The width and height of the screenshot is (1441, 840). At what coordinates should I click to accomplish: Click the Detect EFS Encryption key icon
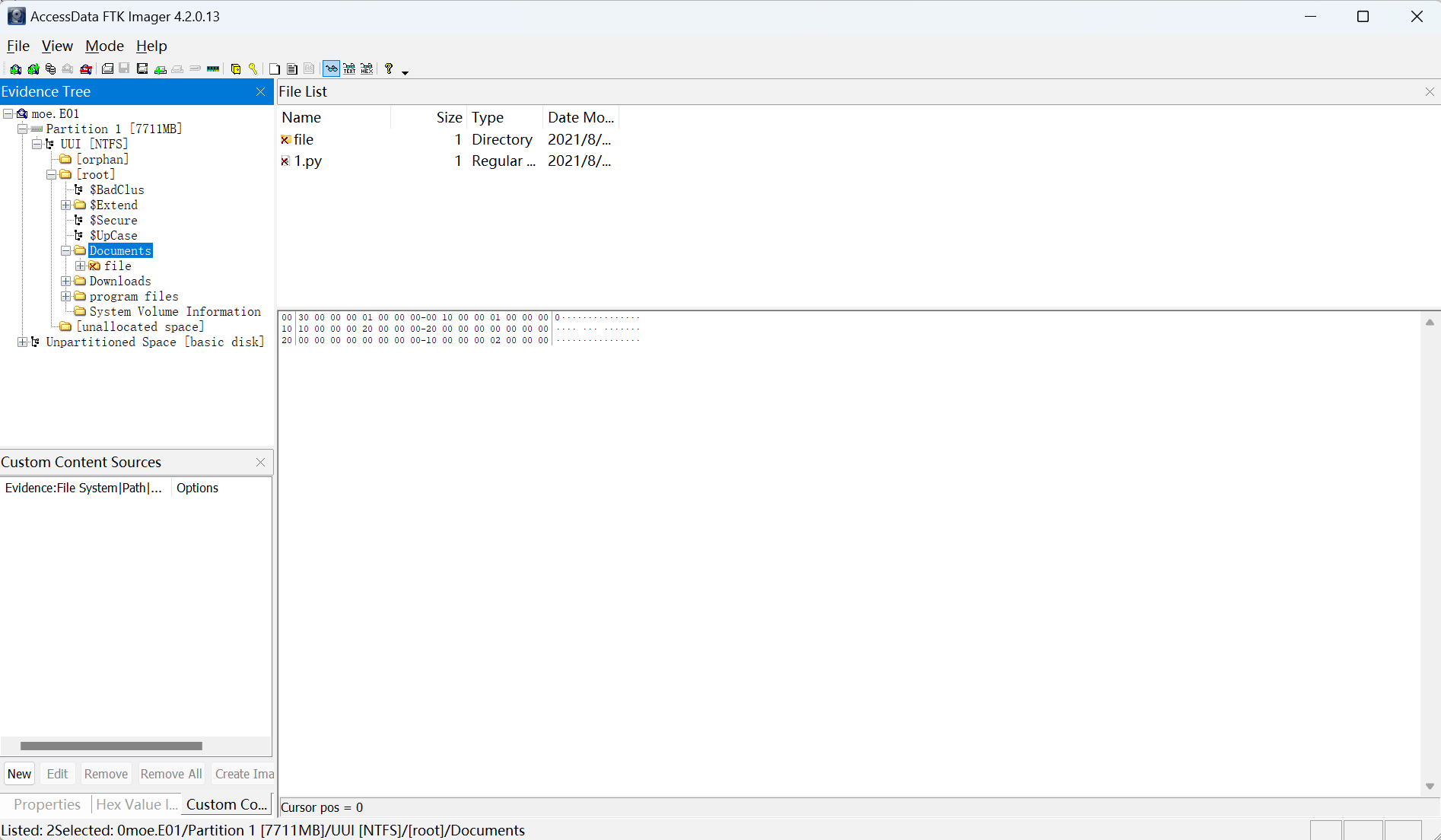253,69
